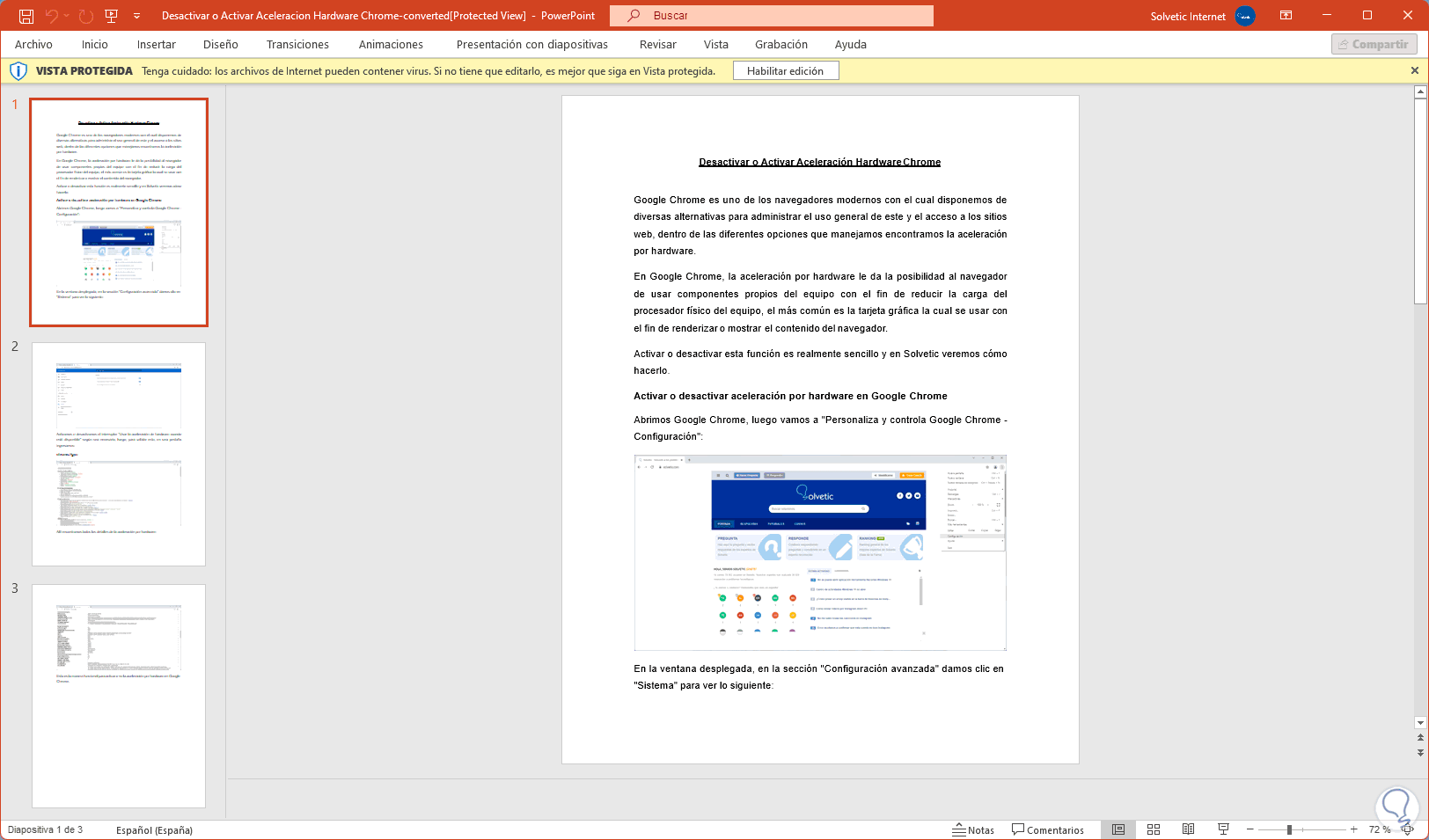
Task: Select the Animaciones tab
Action: coord(391,45)
